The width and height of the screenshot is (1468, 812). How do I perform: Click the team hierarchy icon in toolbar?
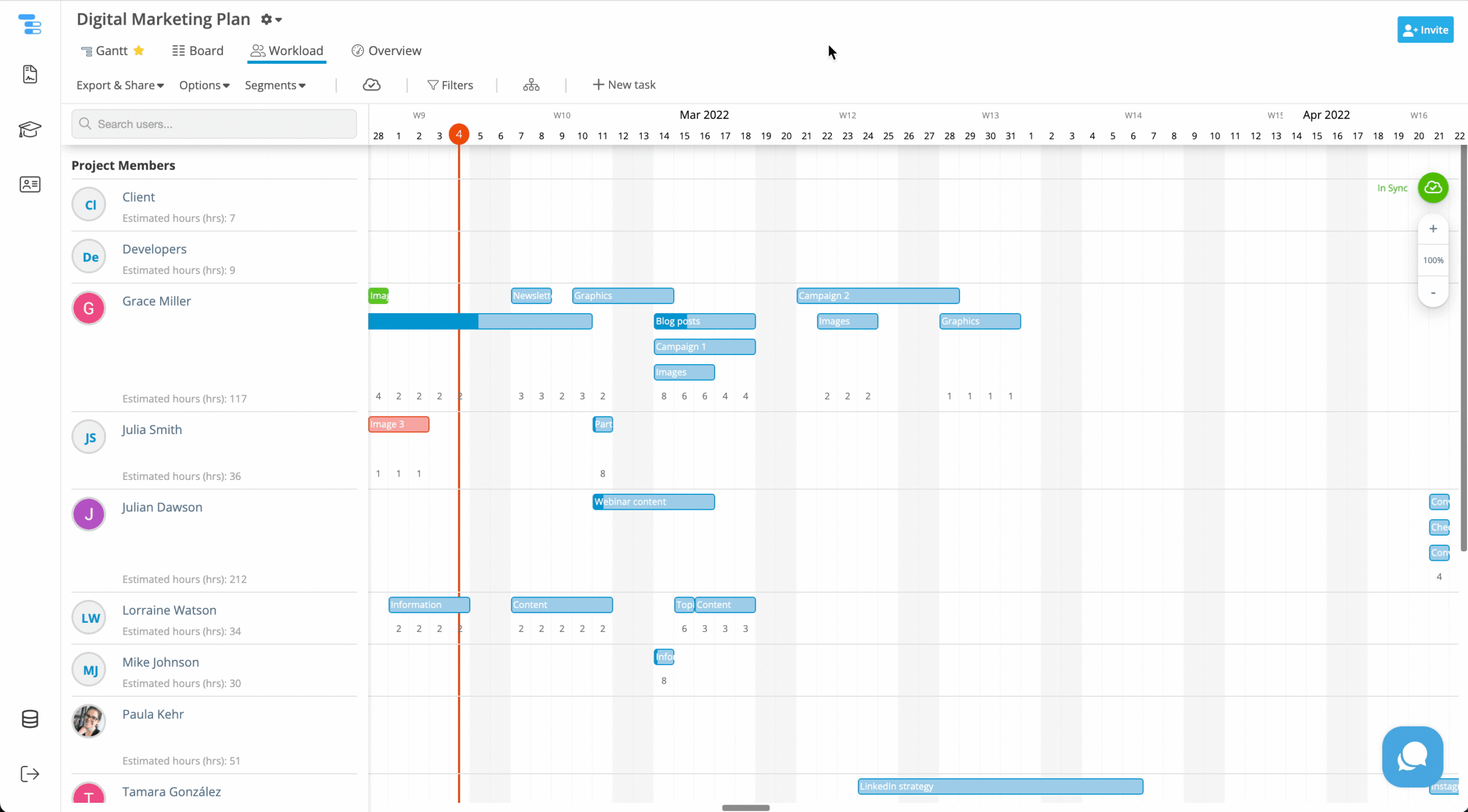coord(530,84)
